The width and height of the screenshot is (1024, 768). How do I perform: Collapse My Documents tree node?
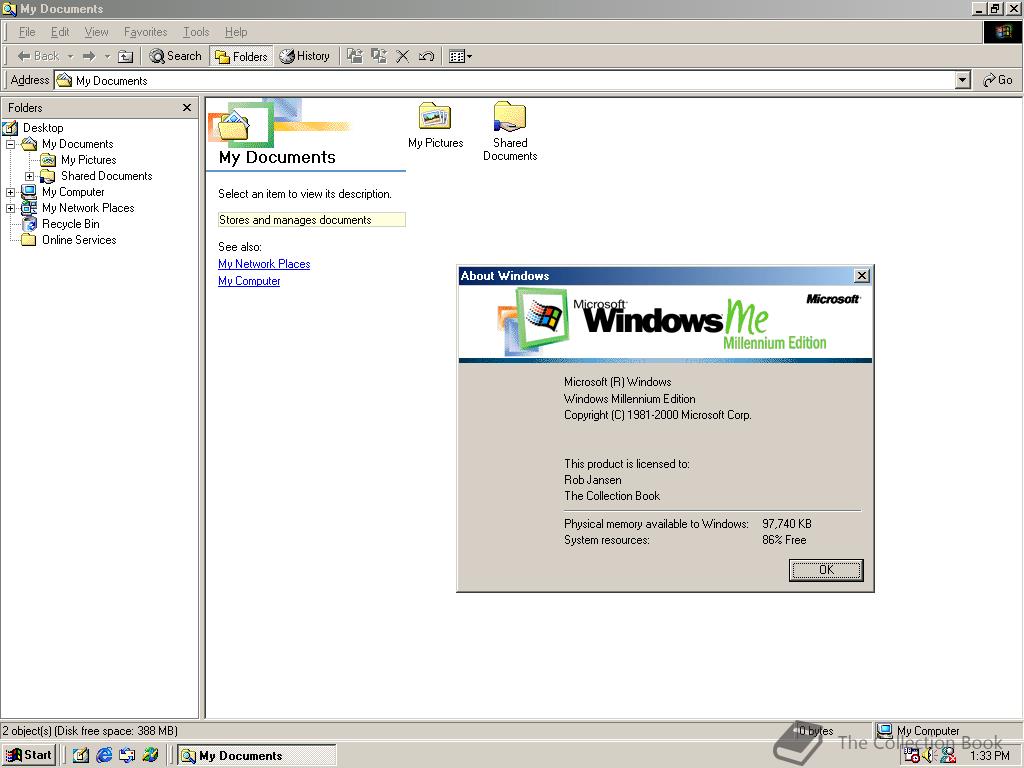tap(10, 144)
